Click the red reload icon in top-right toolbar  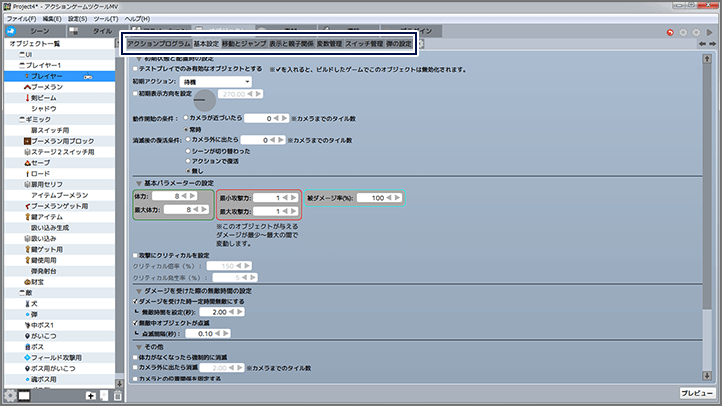668,32
